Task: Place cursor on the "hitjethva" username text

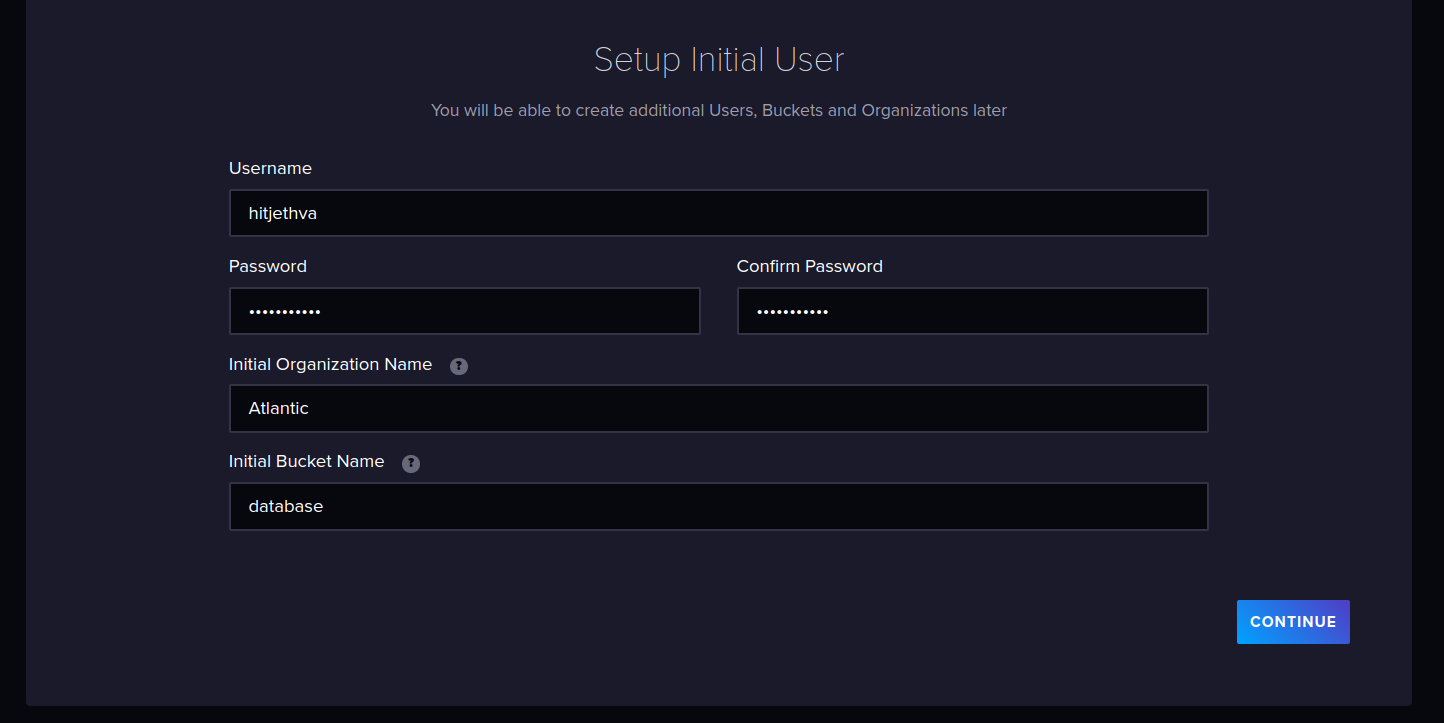Action: [x=283, y=213]
